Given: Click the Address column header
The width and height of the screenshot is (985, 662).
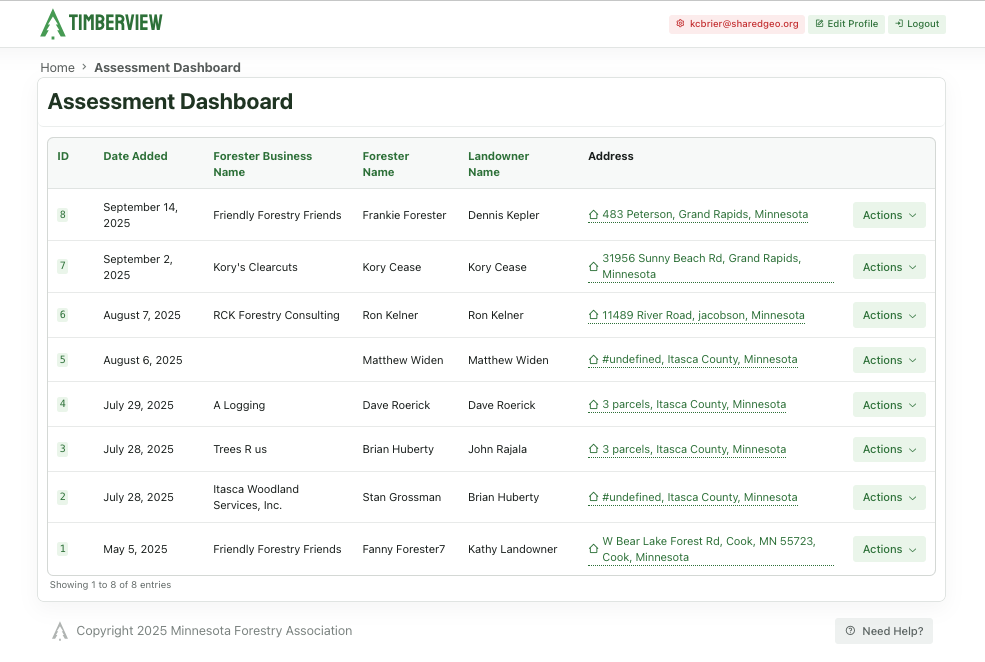Looking at the screenshot, I should click(x=611, y=156).
